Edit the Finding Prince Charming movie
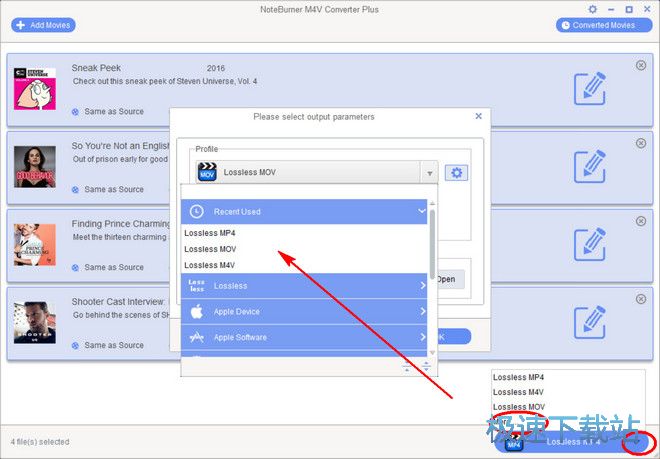 (590, 245)
